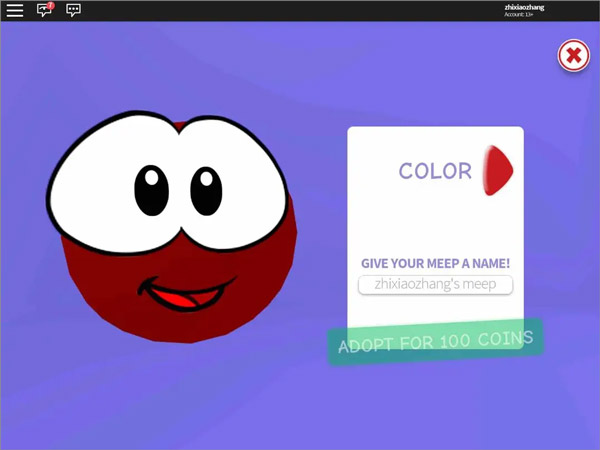
Task: Click the meep's red tongue
Action: tap(183, 299)
